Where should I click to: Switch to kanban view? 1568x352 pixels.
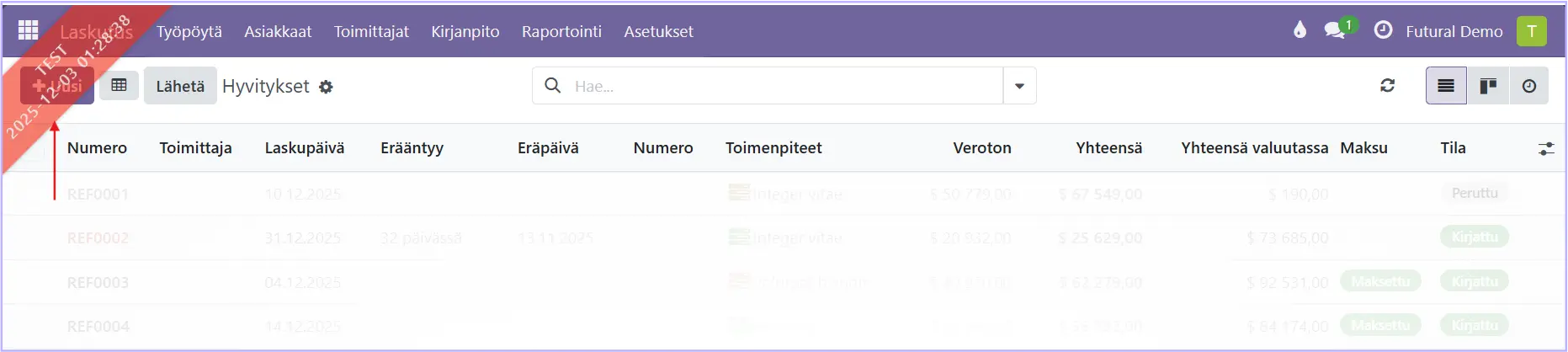pos(1488,85)
